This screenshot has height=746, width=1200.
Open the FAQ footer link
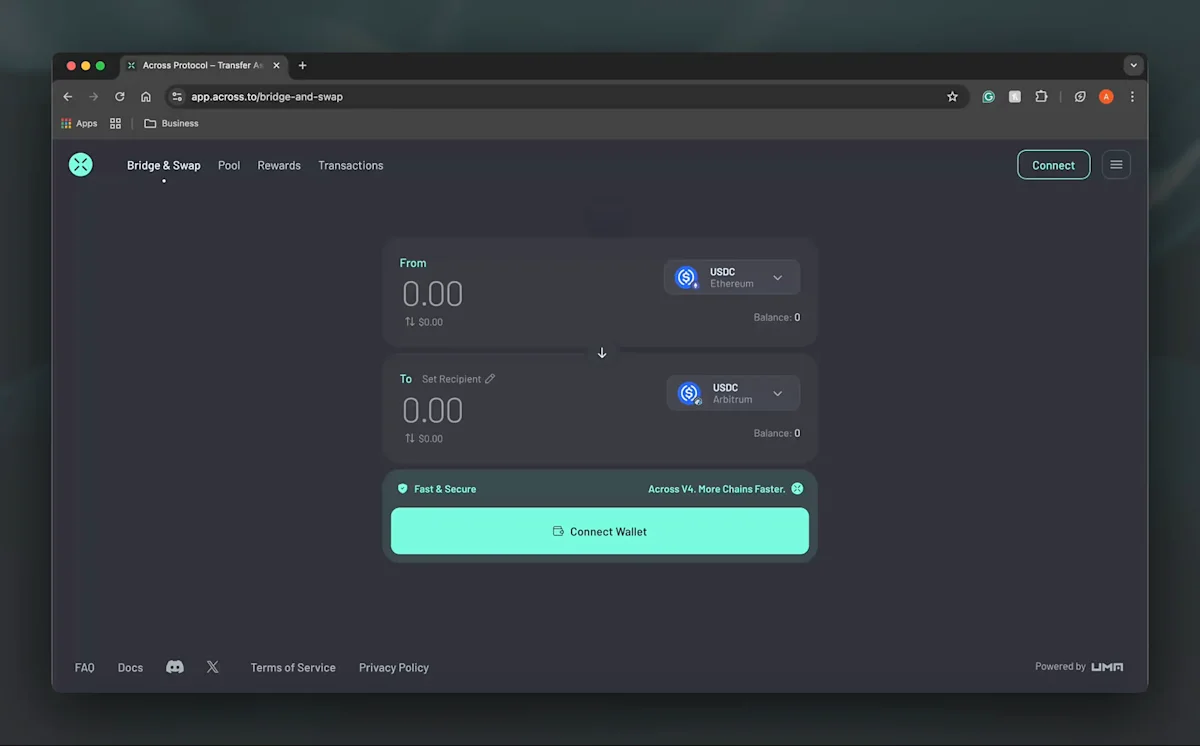point(85,667)
